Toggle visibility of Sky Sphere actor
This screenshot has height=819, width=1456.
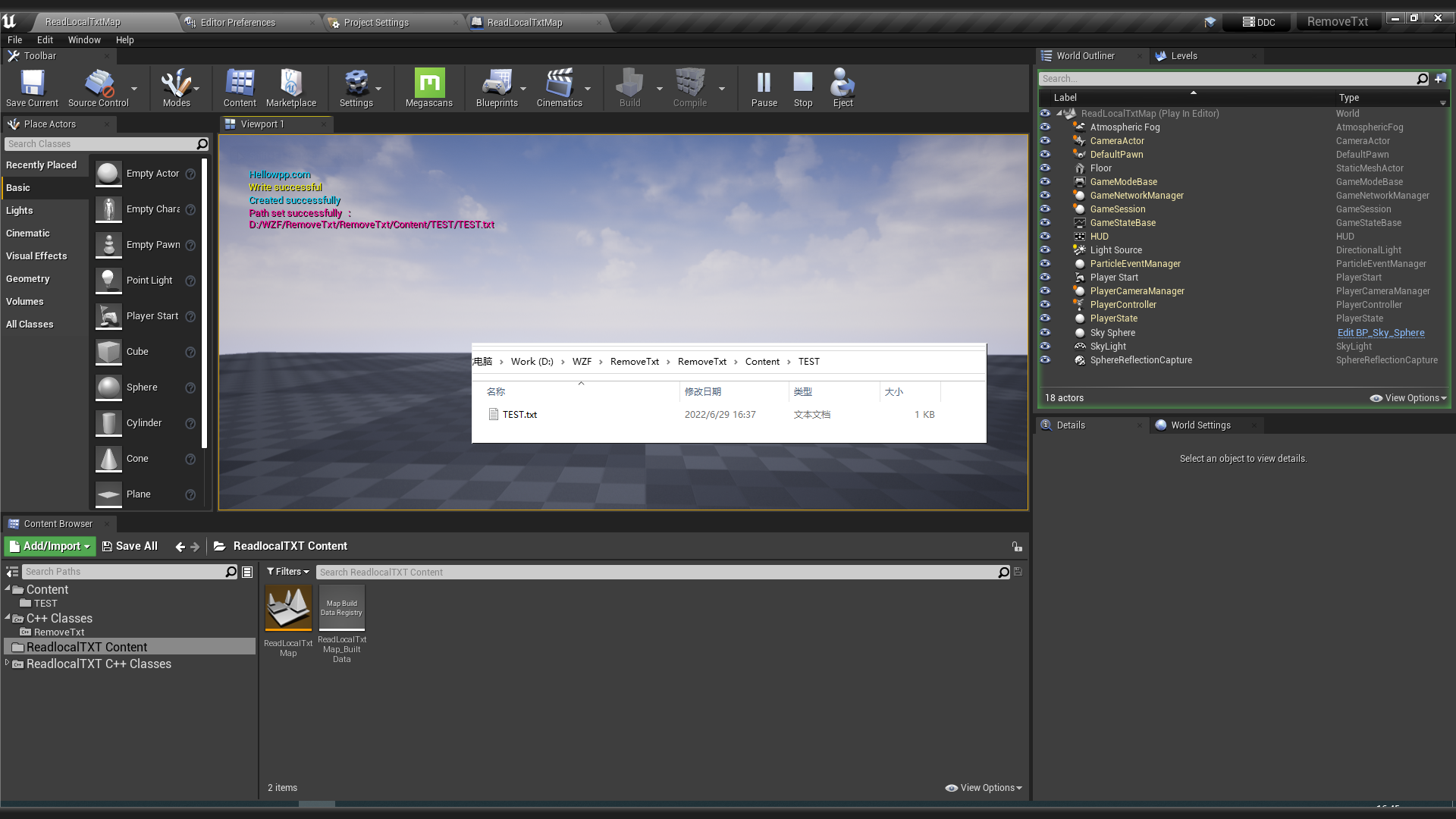[x=1046, y=333]
